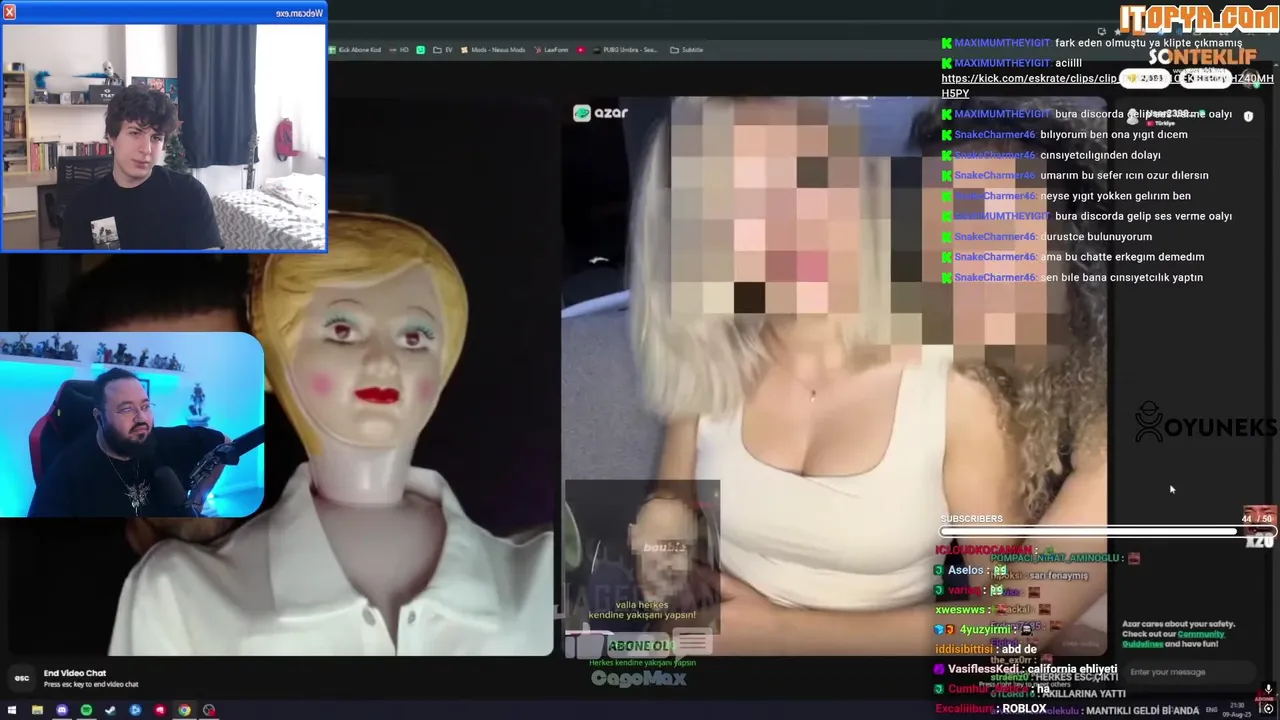Viewport: 1280px width, 720px height.
Task: Open File Explorer from the taskbar
Action: tap(37, 710)
